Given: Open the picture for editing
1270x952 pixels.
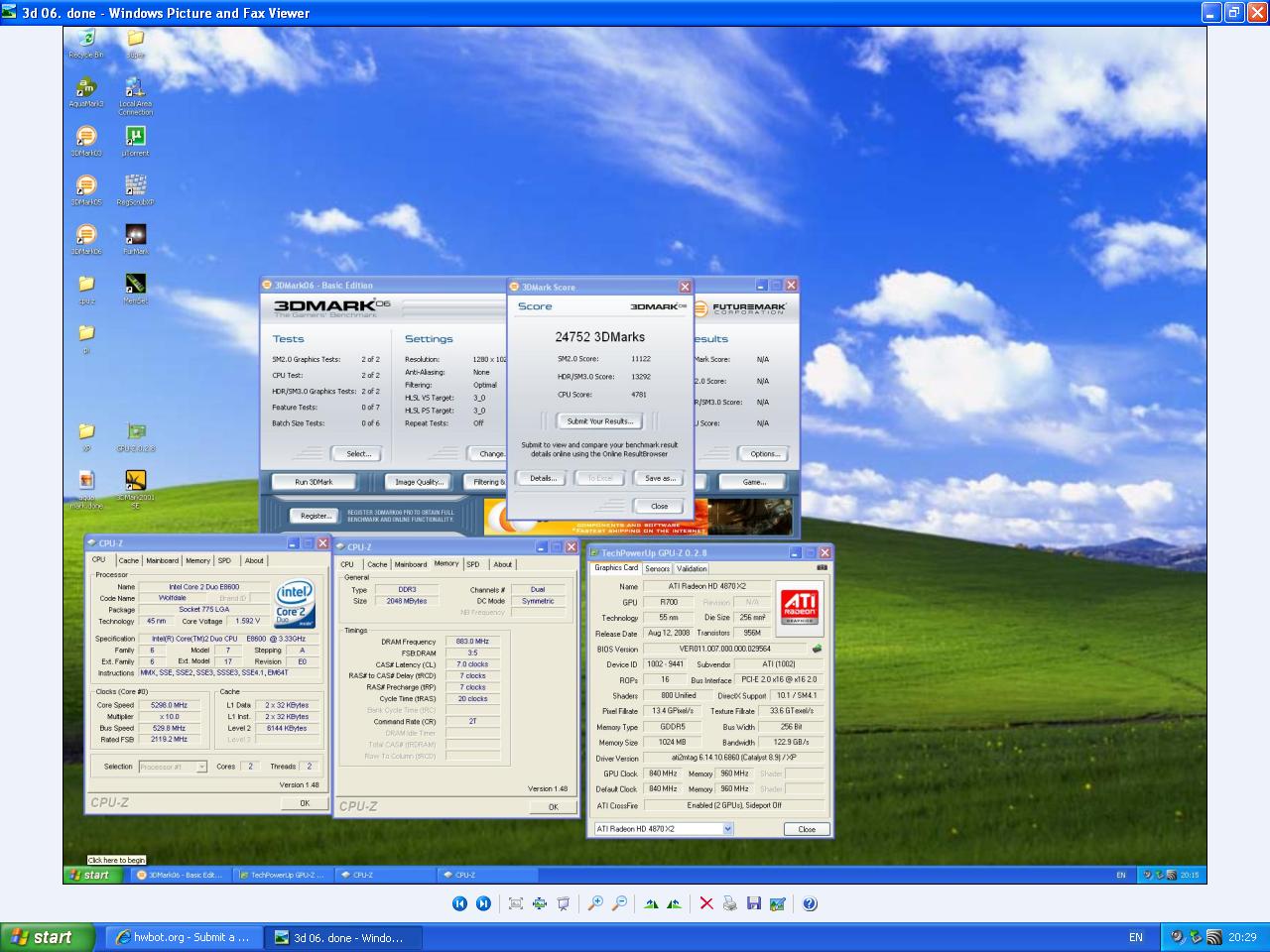Looking at the screenshot, I should click(x=778, y=903).
